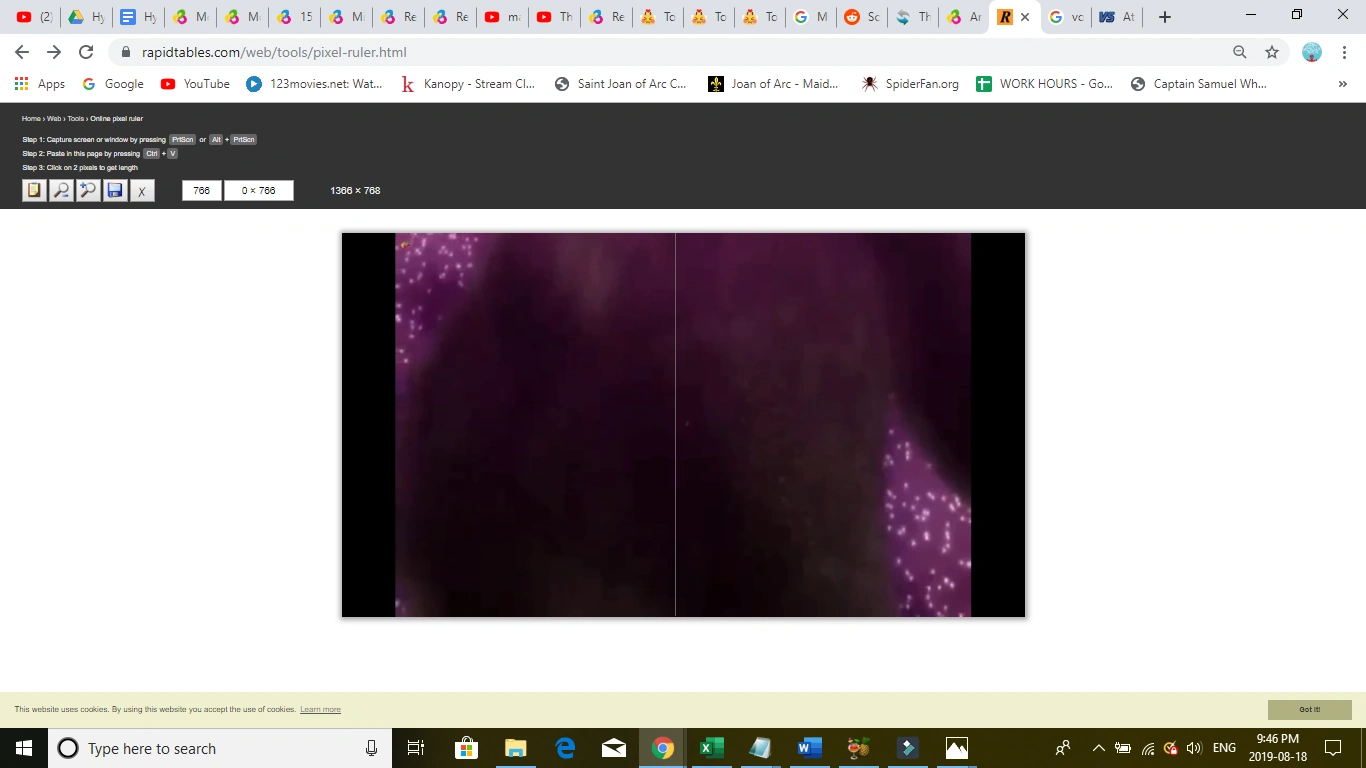Open the Captain Samuel Wh... bookmark
Viewport: 1366px width, 768px height.
tap(1199, 84)
